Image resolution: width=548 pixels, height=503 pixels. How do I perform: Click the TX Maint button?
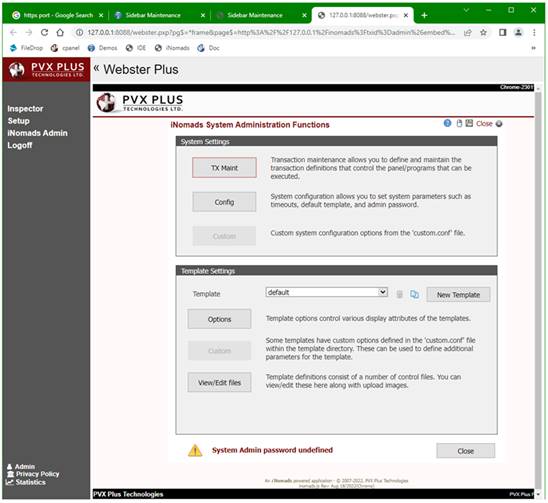coord(224,168)
